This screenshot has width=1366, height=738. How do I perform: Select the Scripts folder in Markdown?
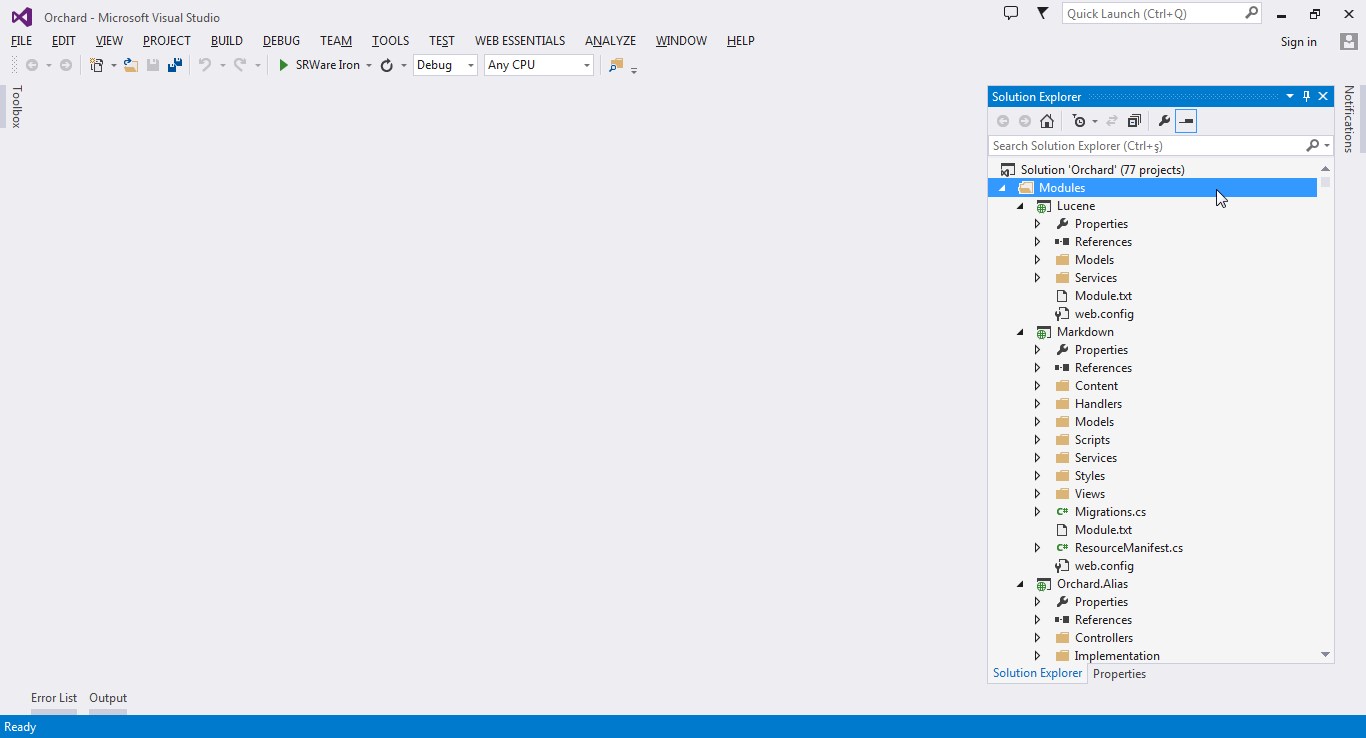(1092, 440)
